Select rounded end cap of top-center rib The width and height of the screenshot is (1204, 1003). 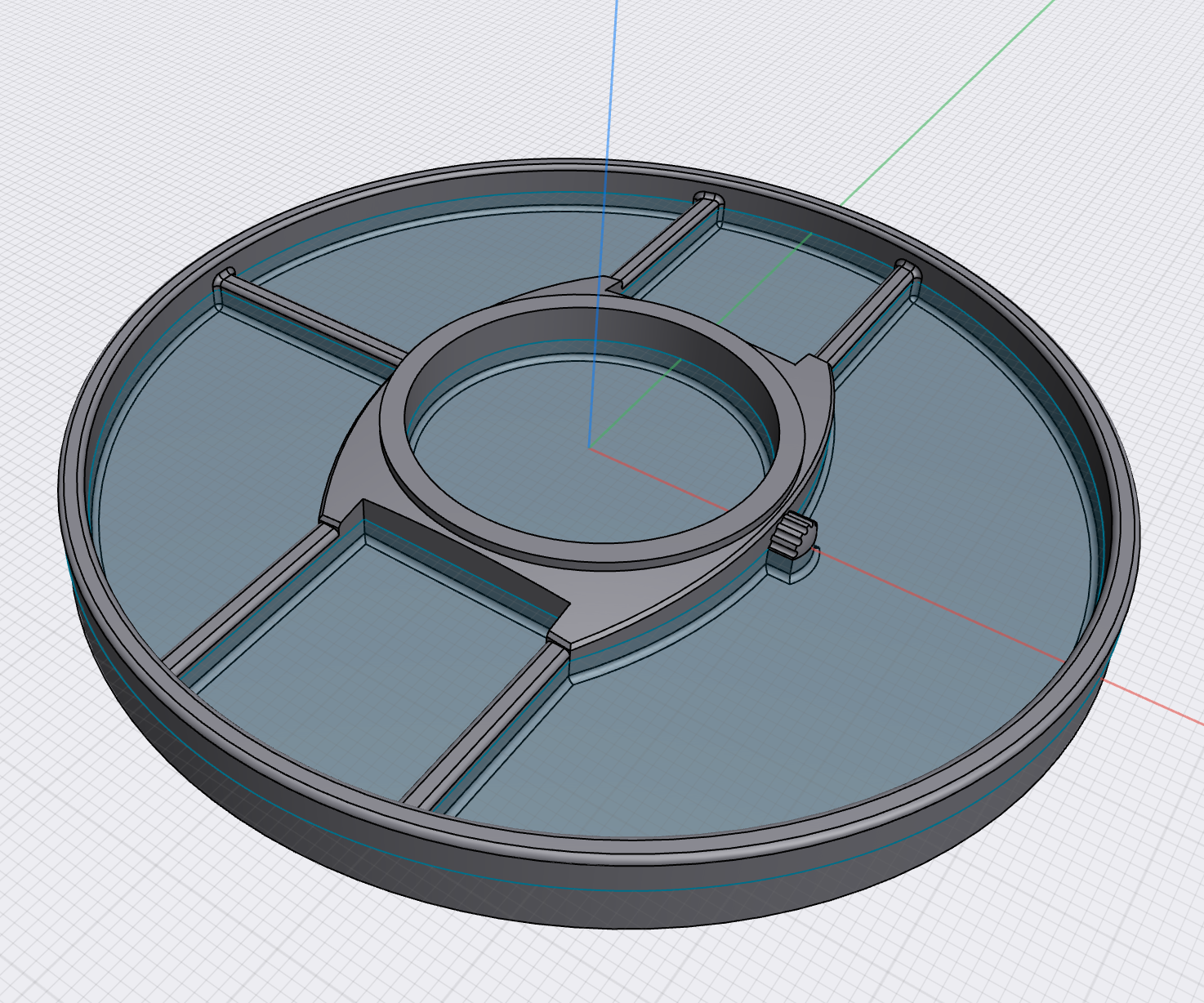(x=707, y=199)
